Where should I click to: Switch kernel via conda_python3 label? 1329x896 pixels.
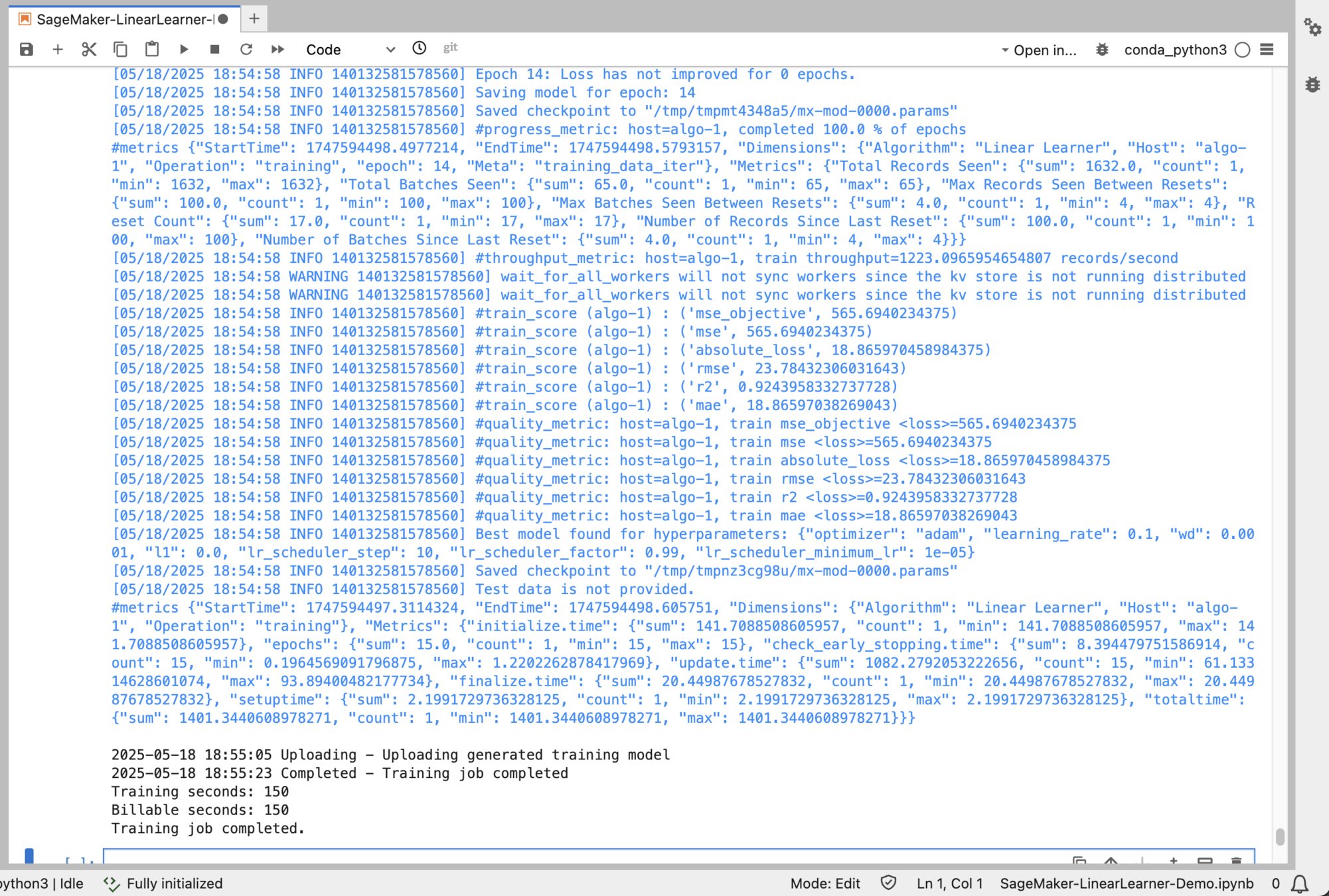coord(1174,50)
